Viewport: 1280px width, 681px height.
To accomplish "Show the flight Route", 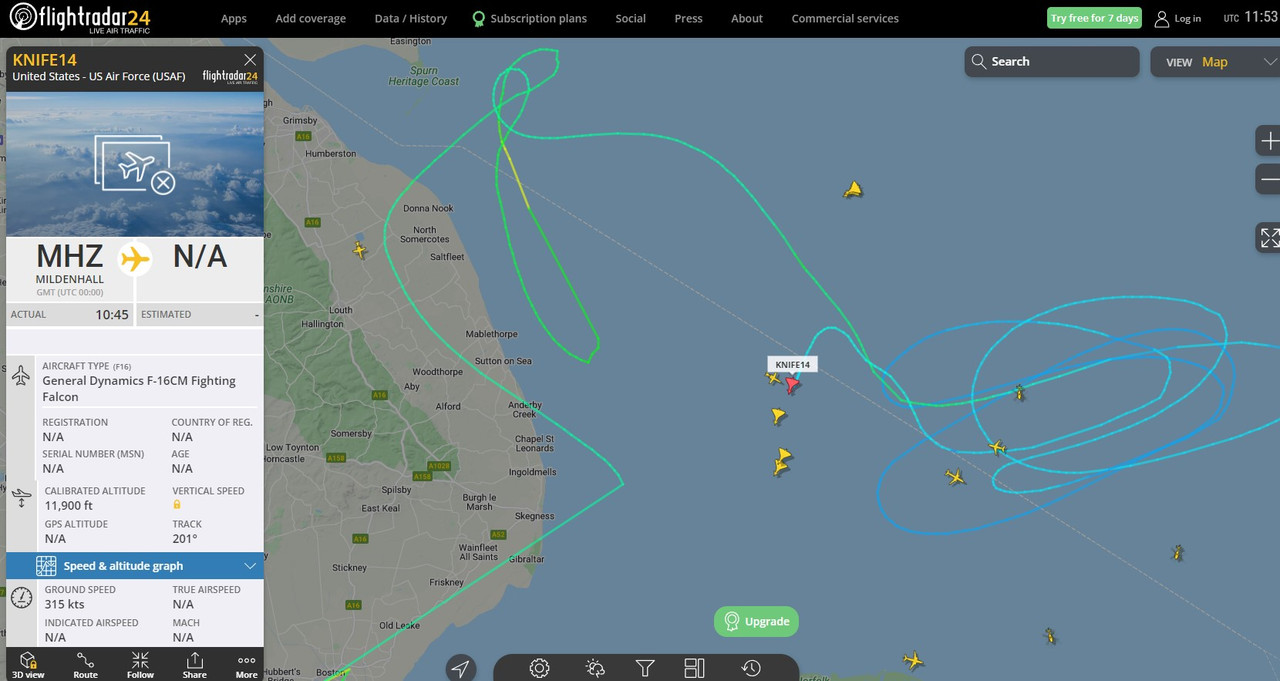I will [86, 665].
